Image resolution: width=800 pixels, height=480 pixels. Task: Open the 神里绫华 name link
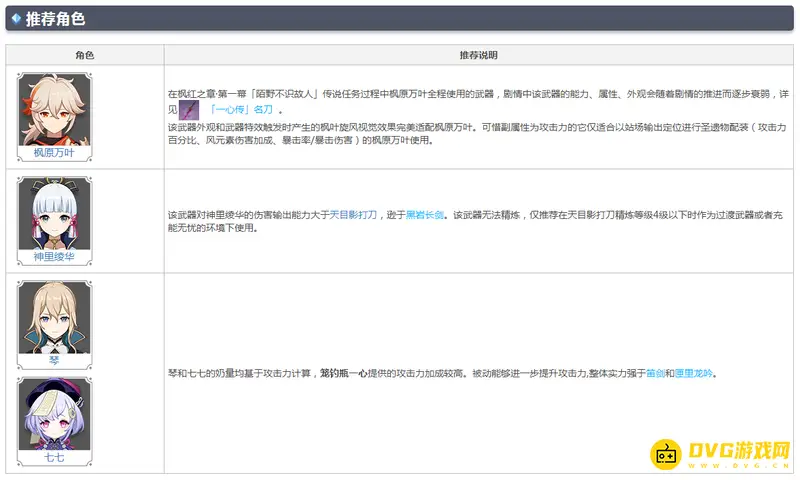(x=55, y=255)
